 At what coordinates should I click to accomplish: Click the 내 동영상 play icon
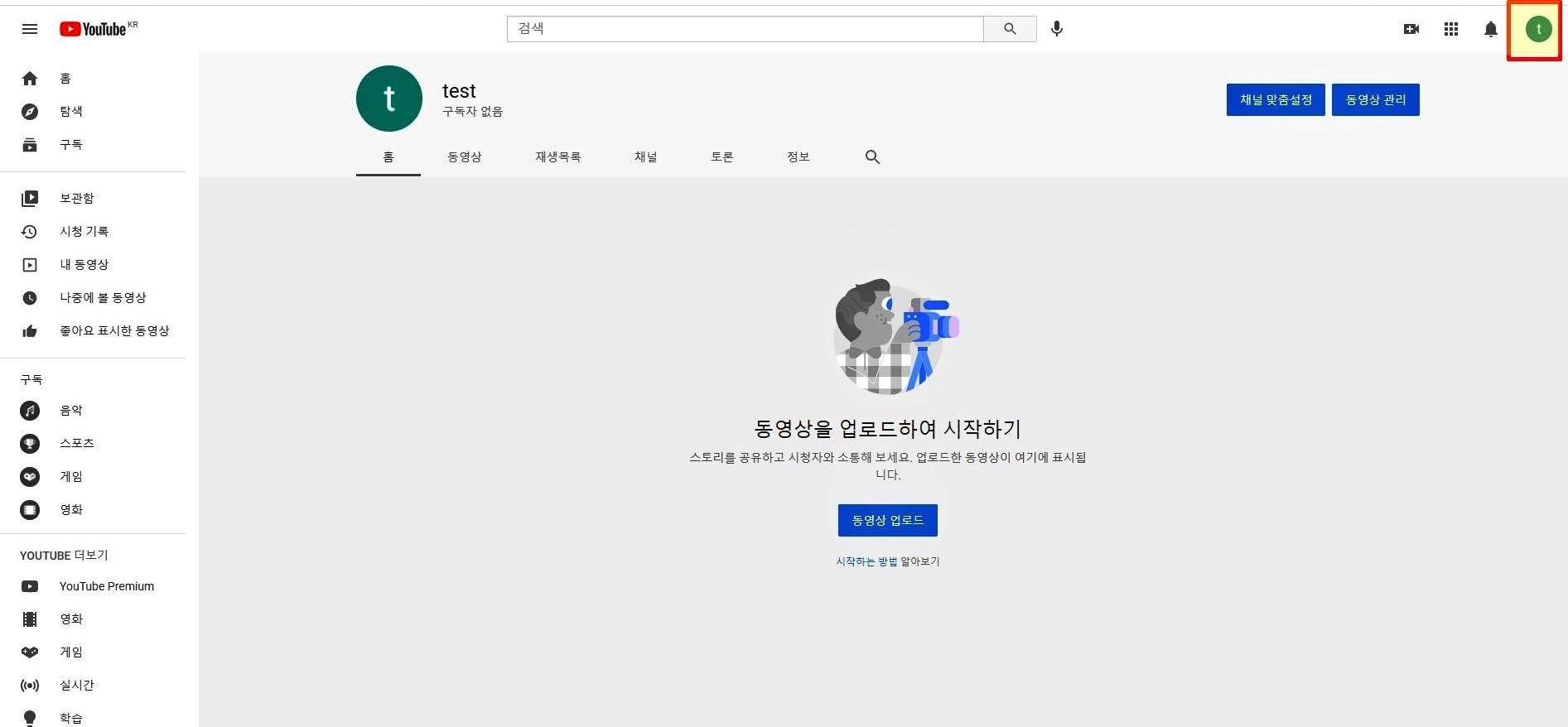(30, 265)
